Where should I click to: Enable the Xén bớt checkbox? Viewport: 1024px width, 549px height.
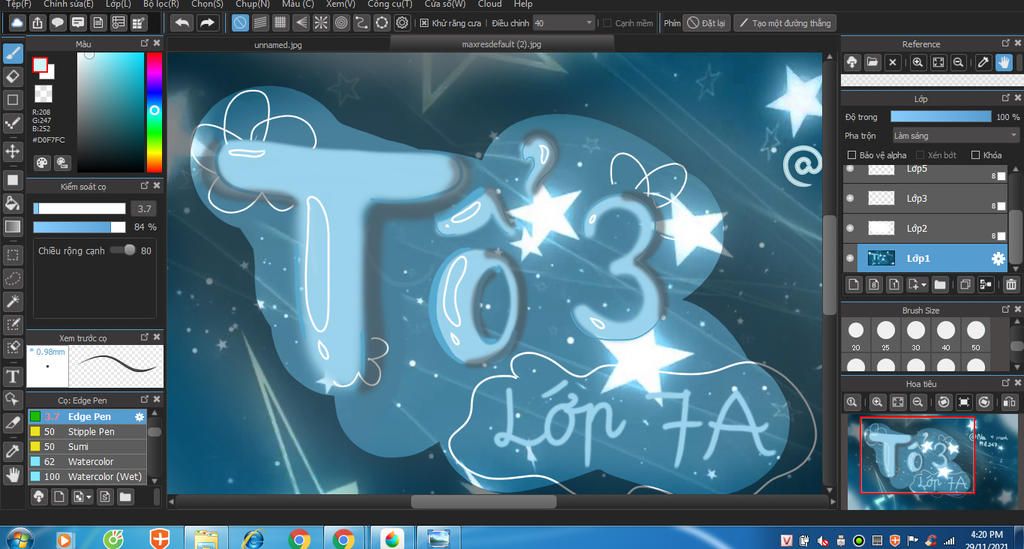(x=920, y=155)
